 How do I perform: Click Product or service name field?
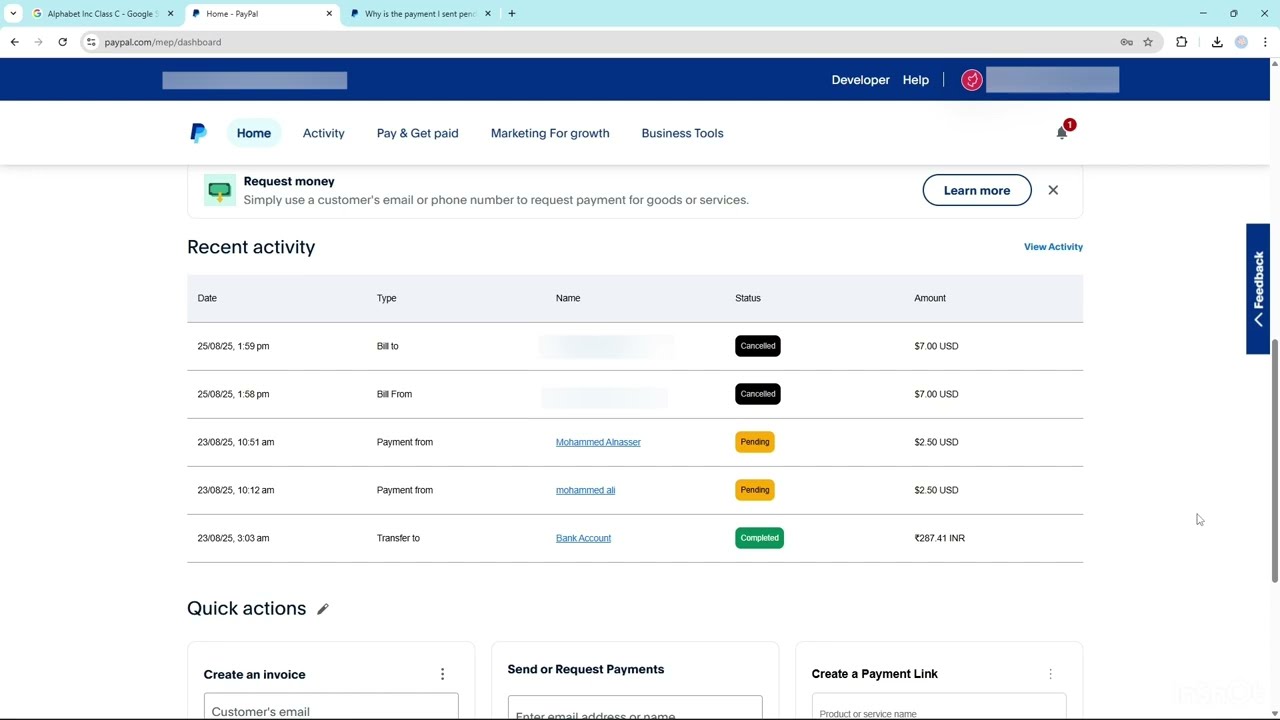(x=939, y=707)
